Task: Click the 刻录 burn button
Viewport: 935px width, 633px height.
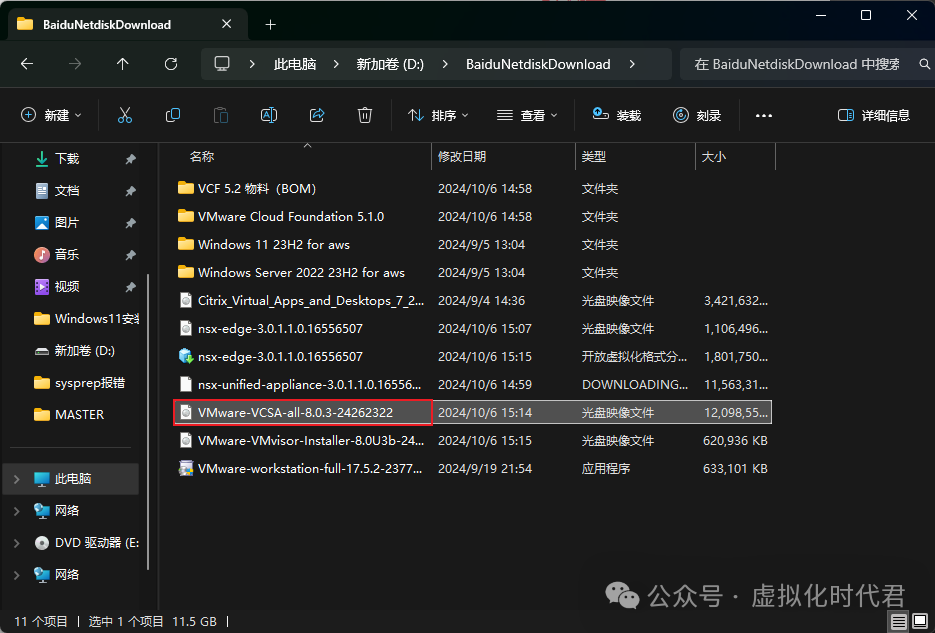Action: tap(697, 115)
